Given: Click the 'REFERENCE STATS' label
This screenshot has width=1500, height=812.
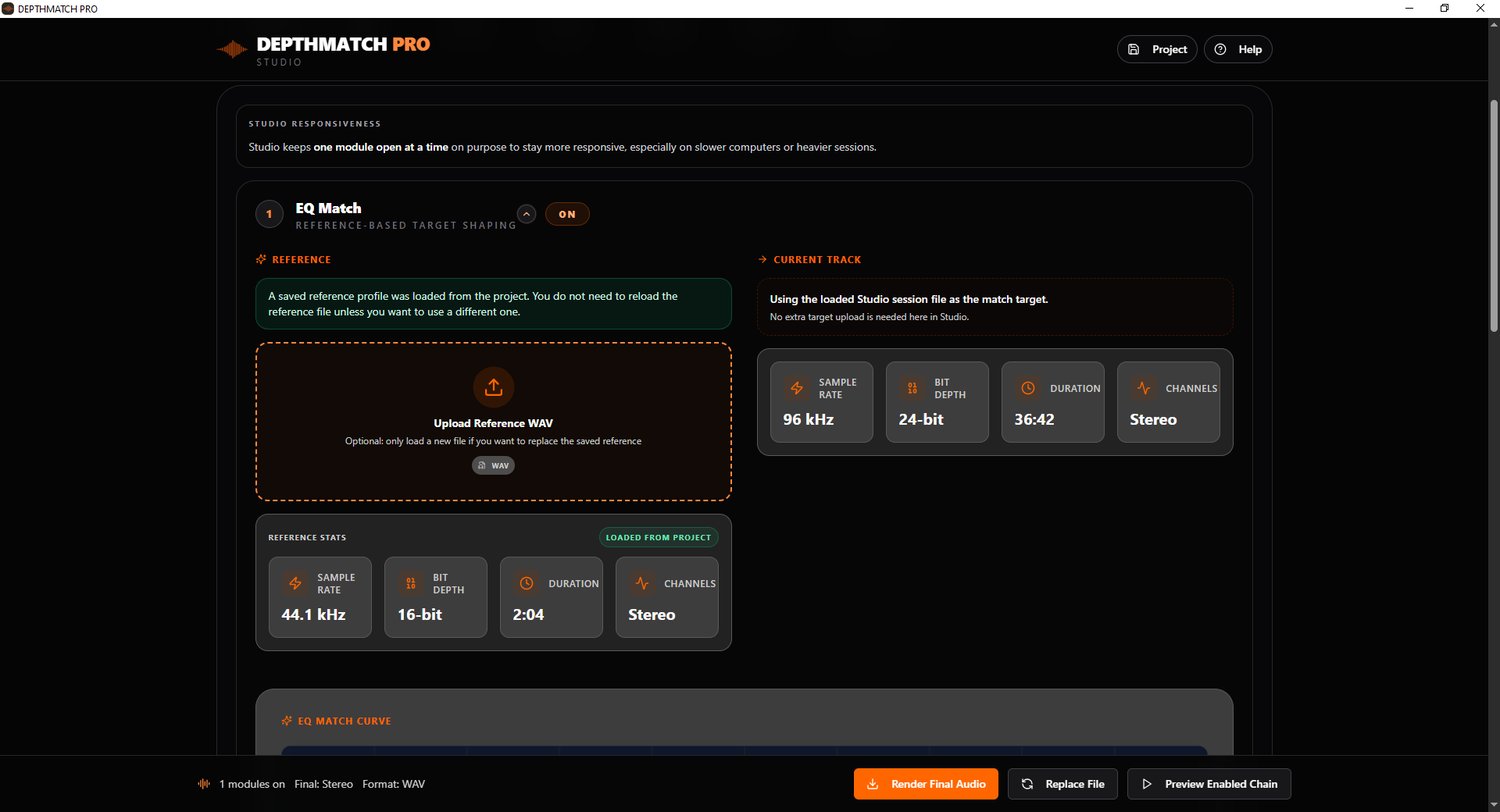Looking at the screenshot, I should pos(307,538).
